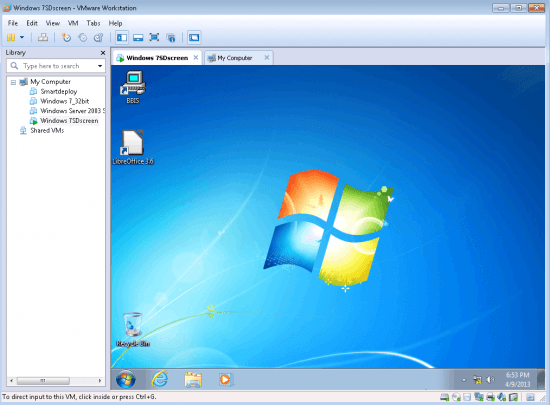This screenshot has width=550, height=405.
Task: Click the USB device status bar icon
Action: click(x=514, y=397)
